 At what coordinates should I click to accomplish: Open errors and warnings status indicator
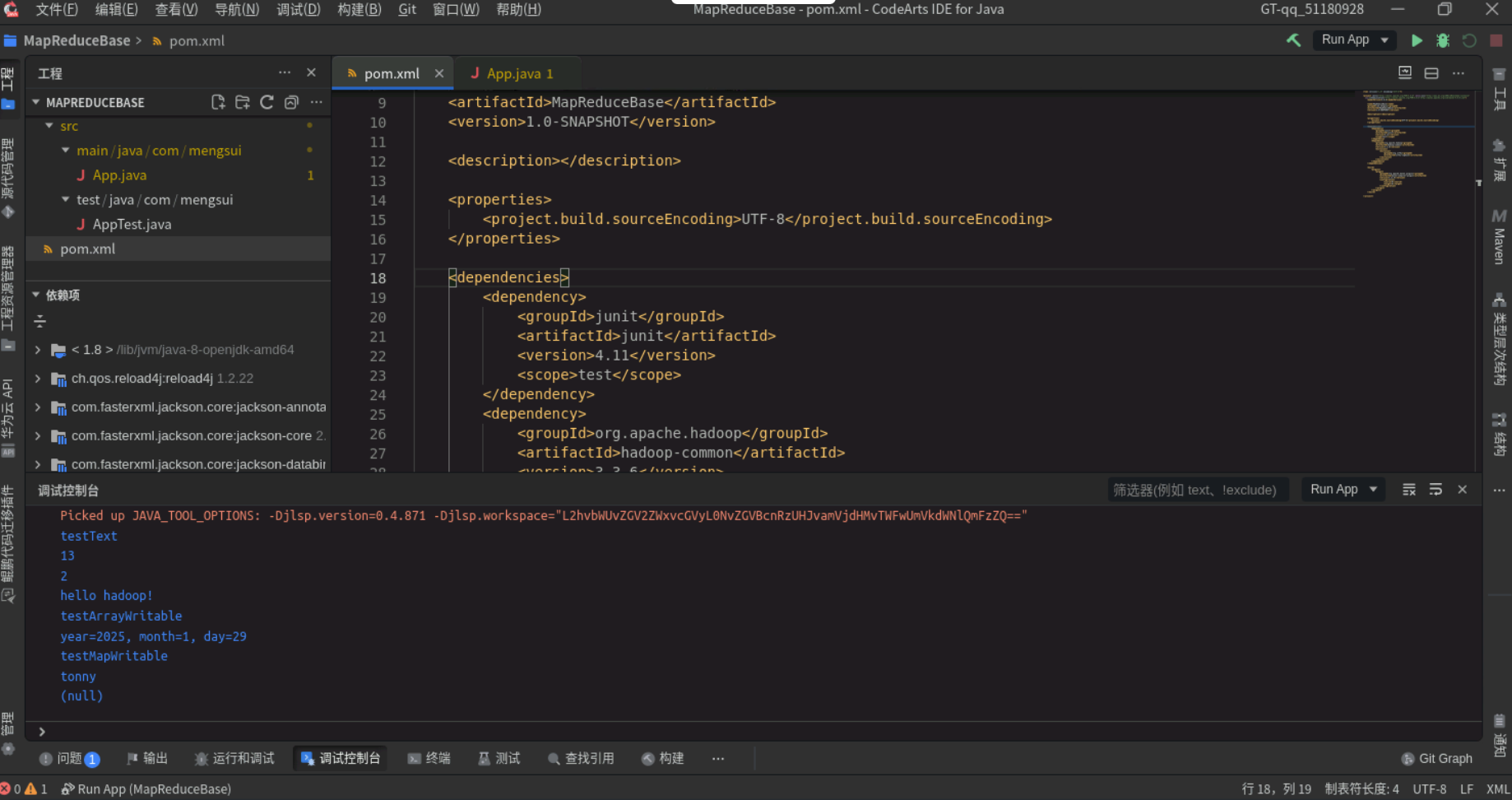[25, 788]
